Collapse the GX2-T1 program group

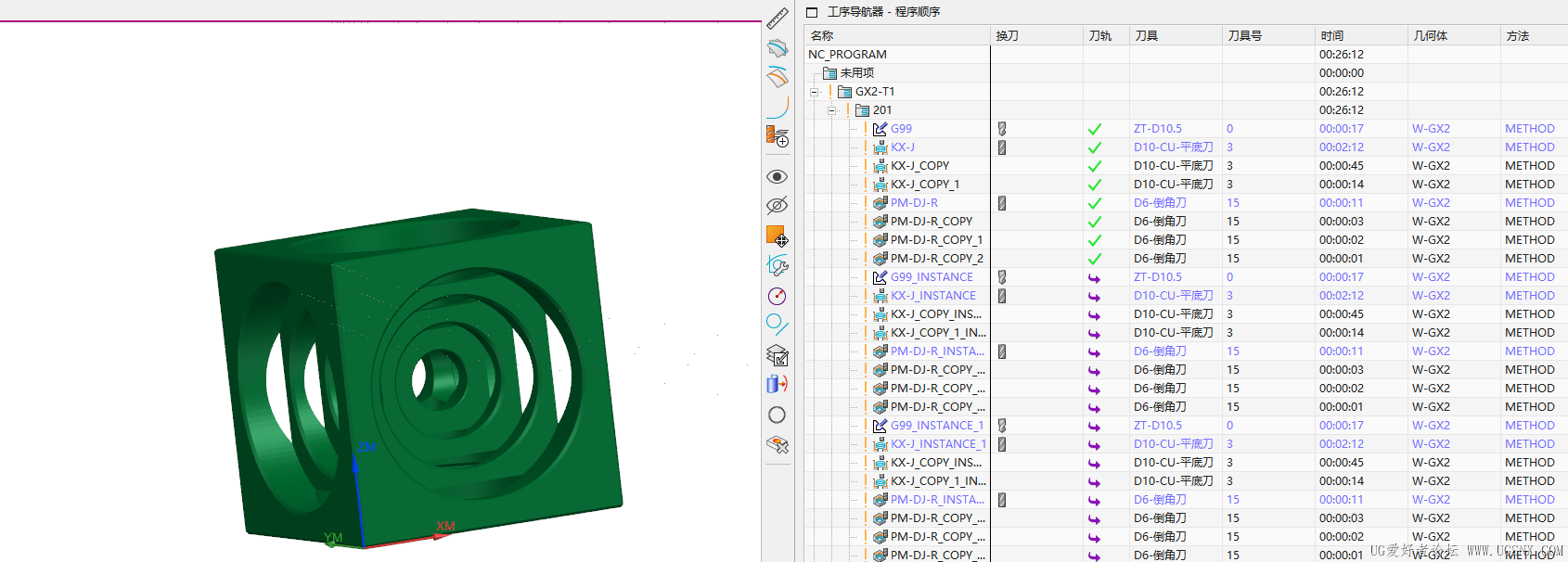[815, 92]
